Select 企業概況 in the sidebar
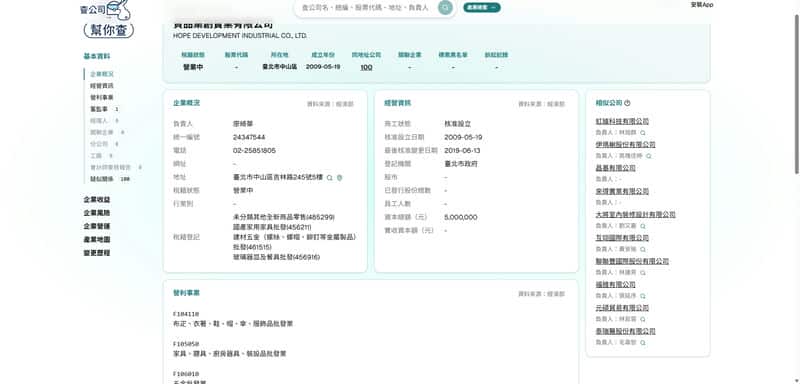800x384 pixels. (102, 74)
